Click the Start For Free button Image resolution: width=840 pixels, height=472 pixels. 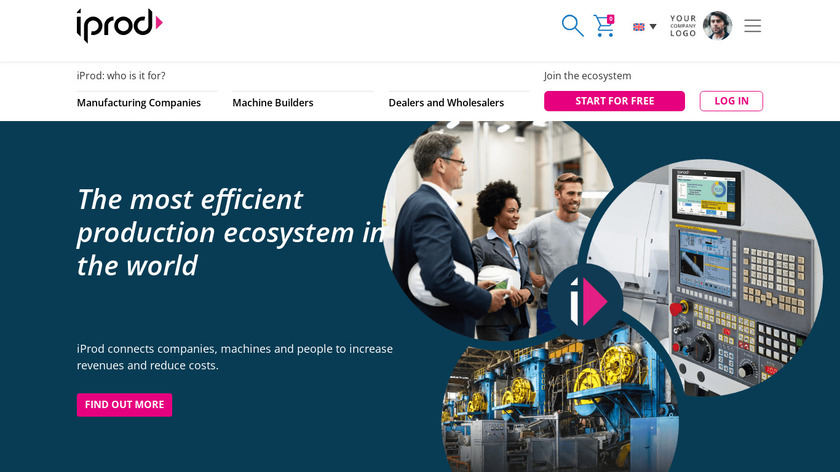tap(614, 101)
